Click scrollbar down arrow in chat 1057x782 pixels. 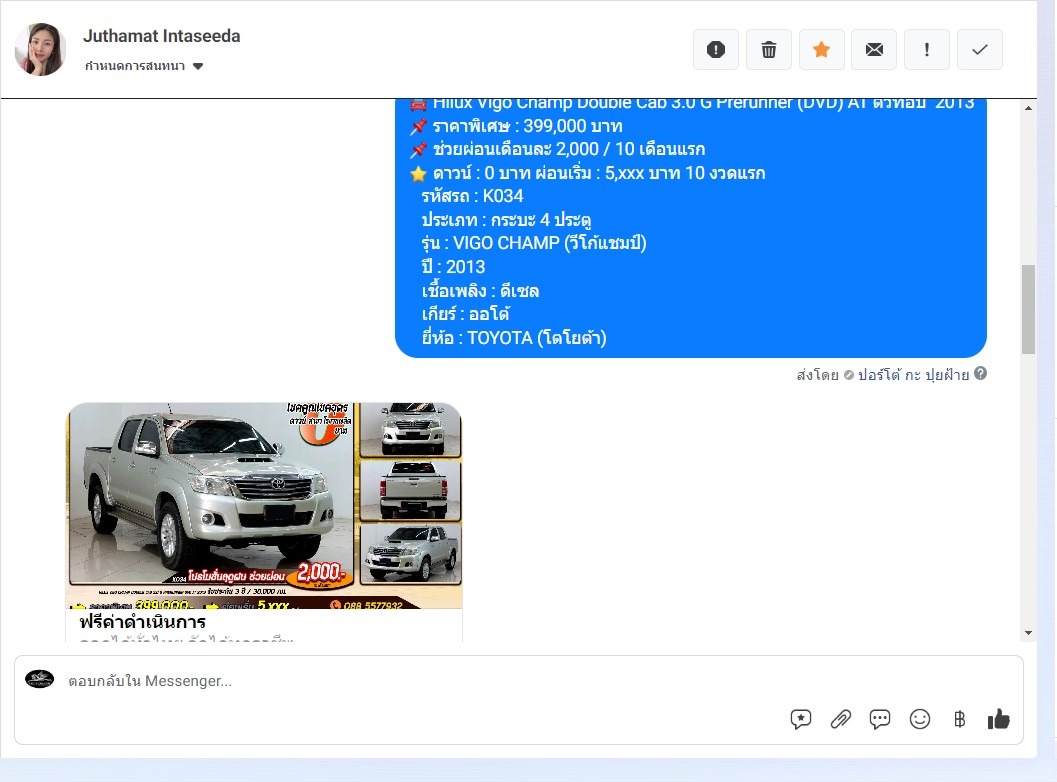[x=1028, y=632]
